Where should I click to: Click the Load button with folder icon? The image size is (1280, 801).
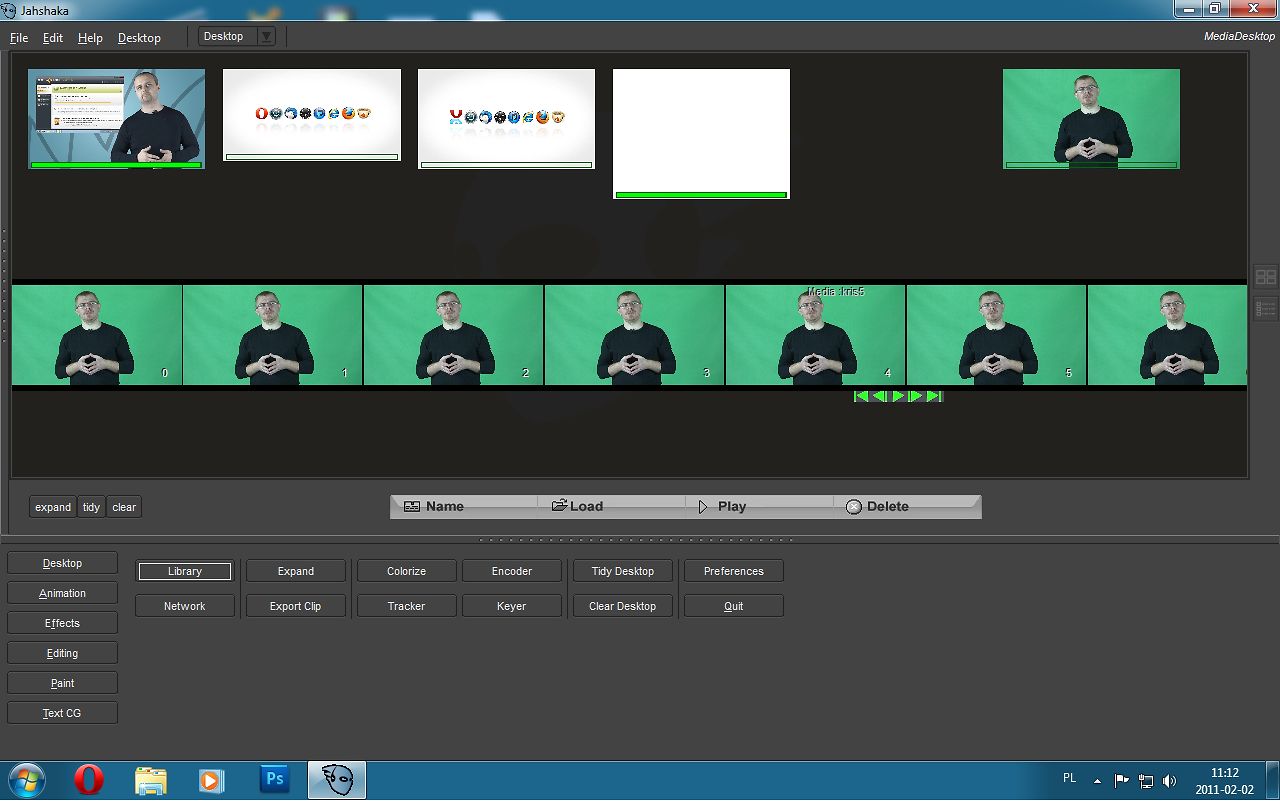click(611, 506)
